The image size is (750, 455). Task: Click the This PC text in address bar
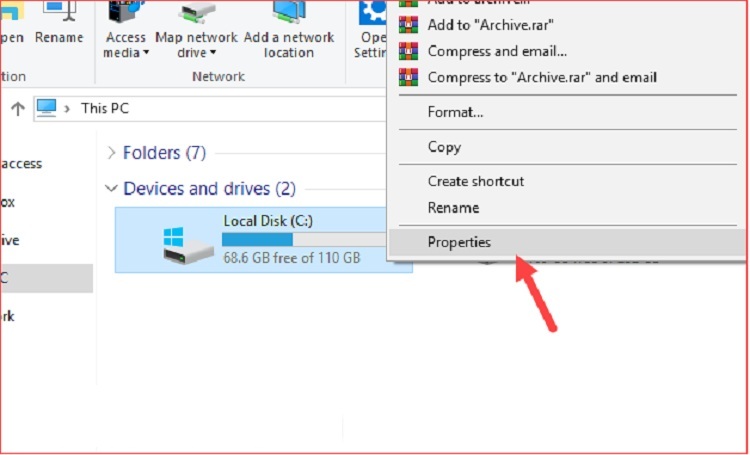tap(105, 108)
